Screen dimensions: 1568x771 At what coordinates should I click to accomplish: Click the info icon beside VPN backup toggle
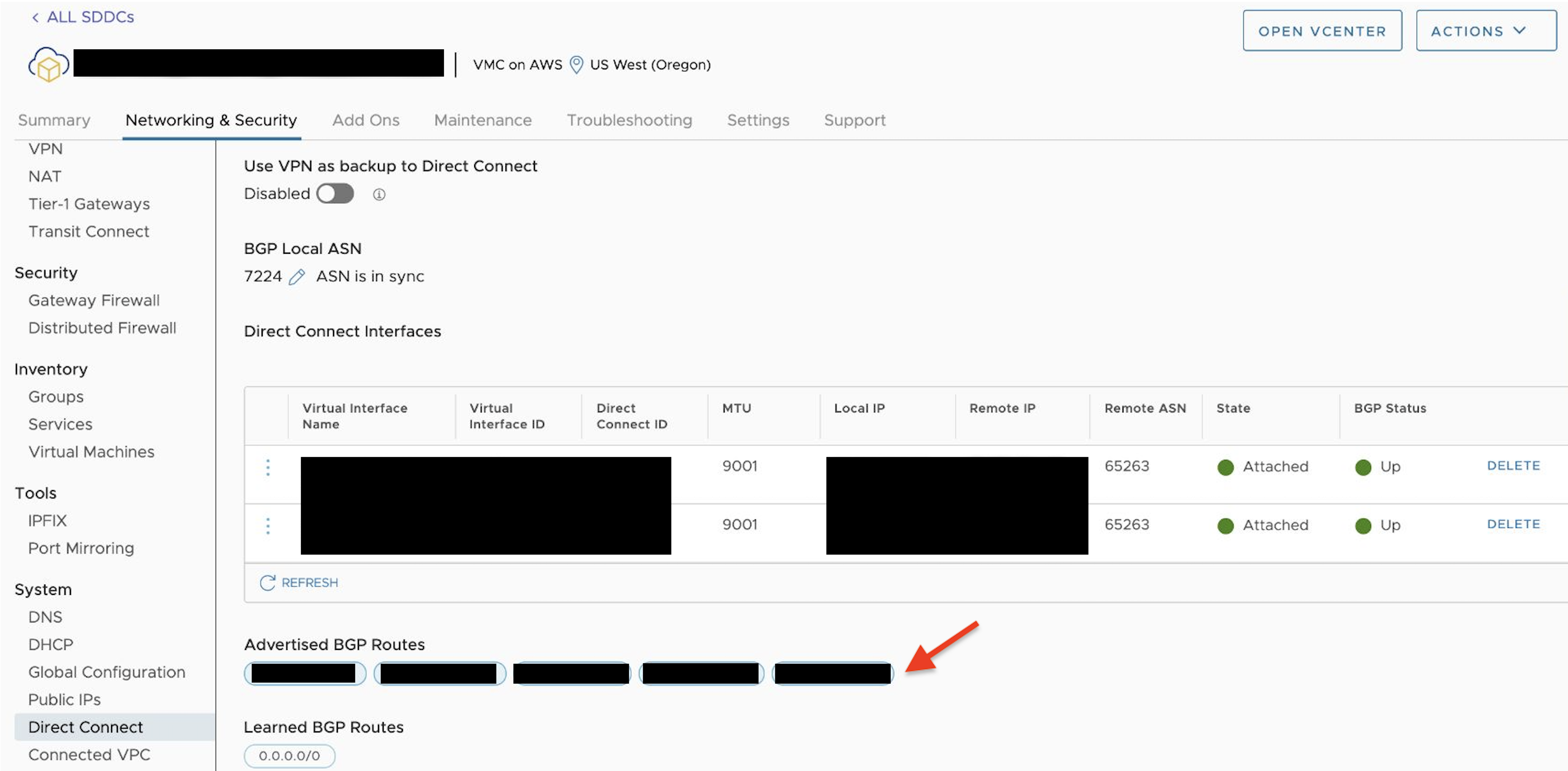coord(379,194)
